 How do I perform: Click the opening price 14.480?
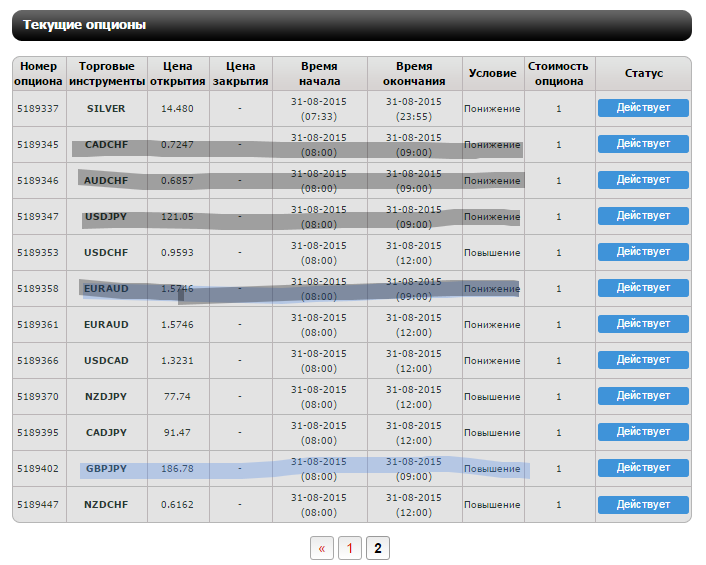[177, 108]
